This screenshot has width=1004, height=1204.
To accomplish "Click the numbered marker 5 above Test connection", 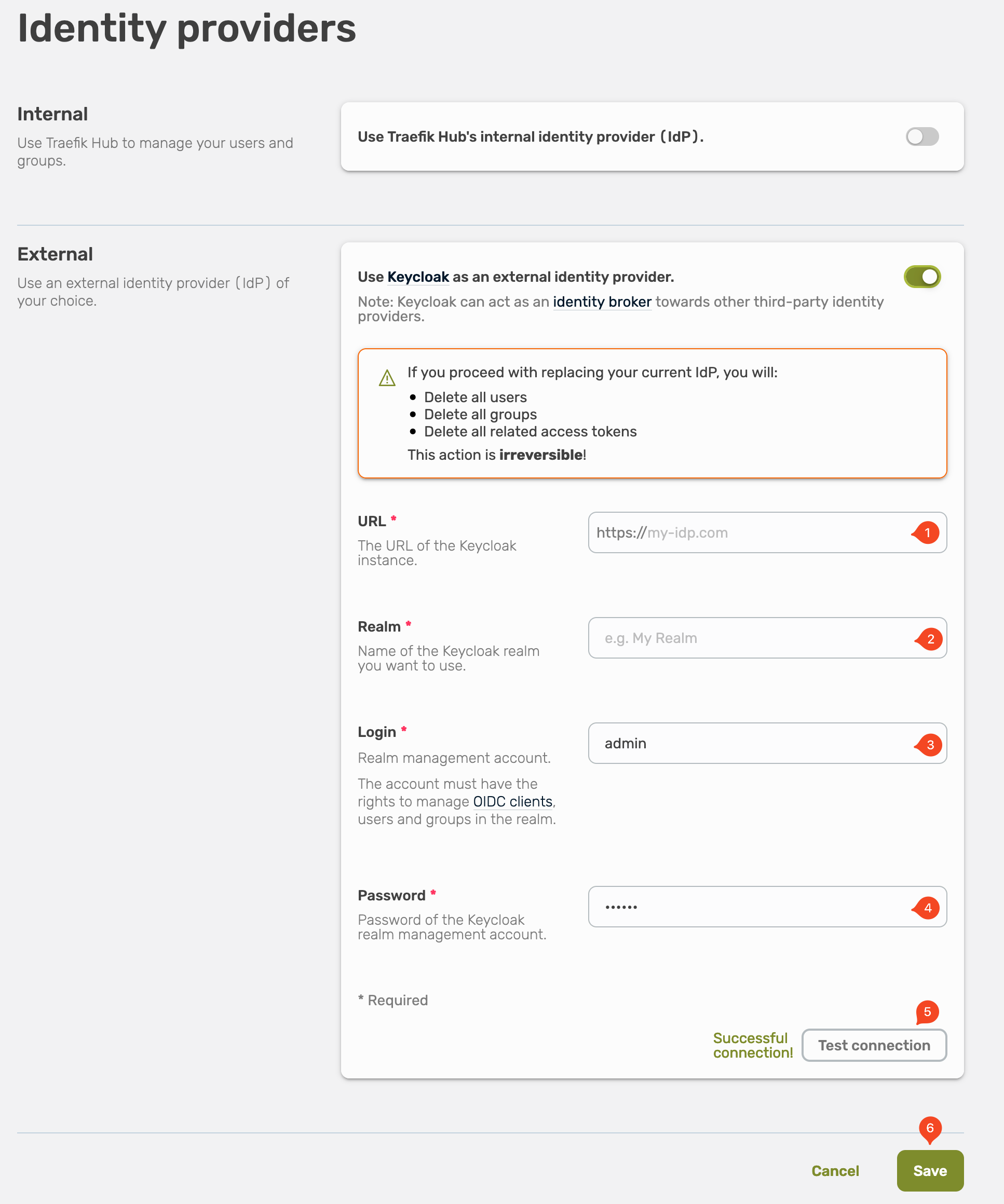I will coord(927,1012).
